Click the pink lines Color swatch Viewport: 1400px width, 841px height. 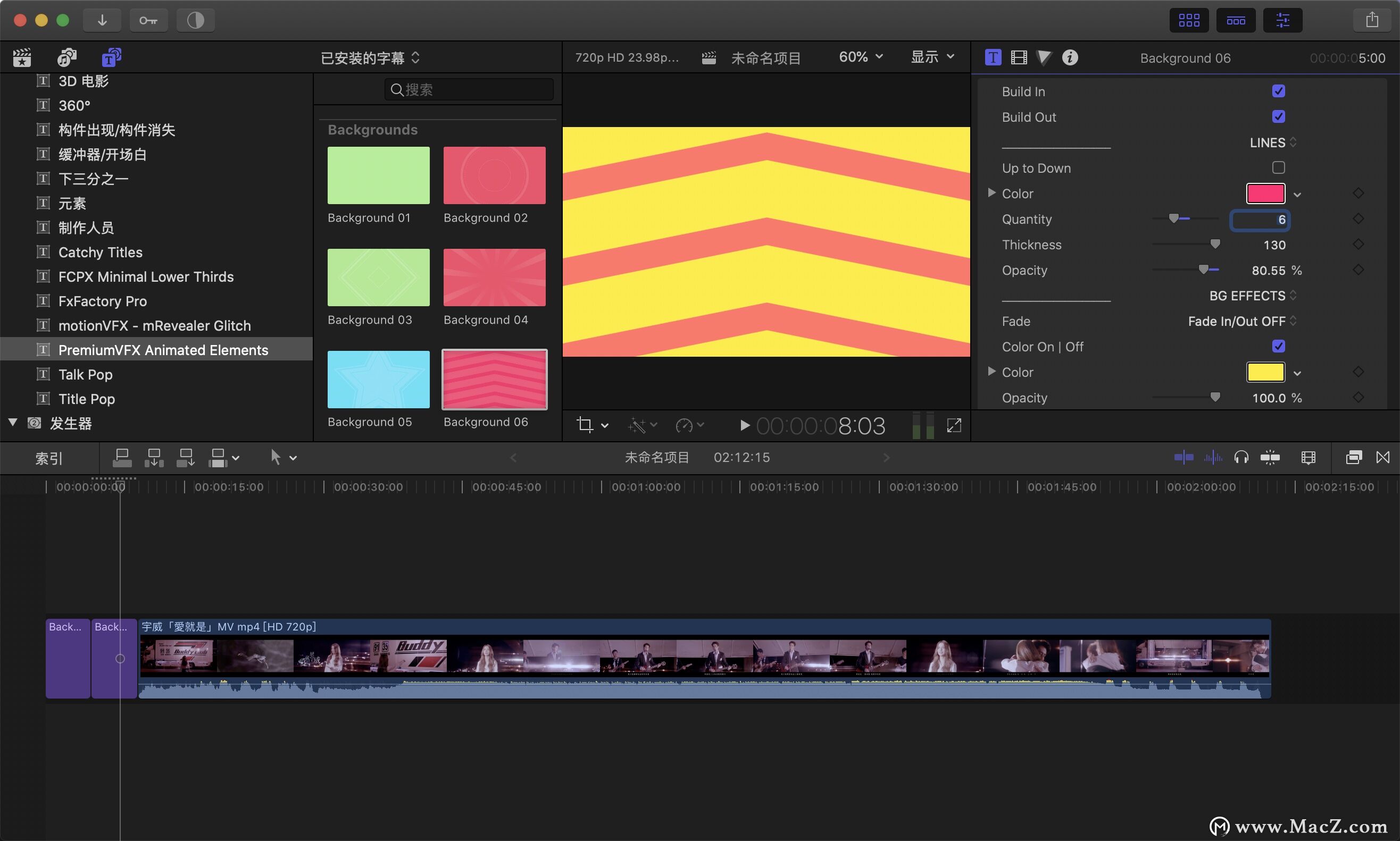click(x=1265, y=194)
